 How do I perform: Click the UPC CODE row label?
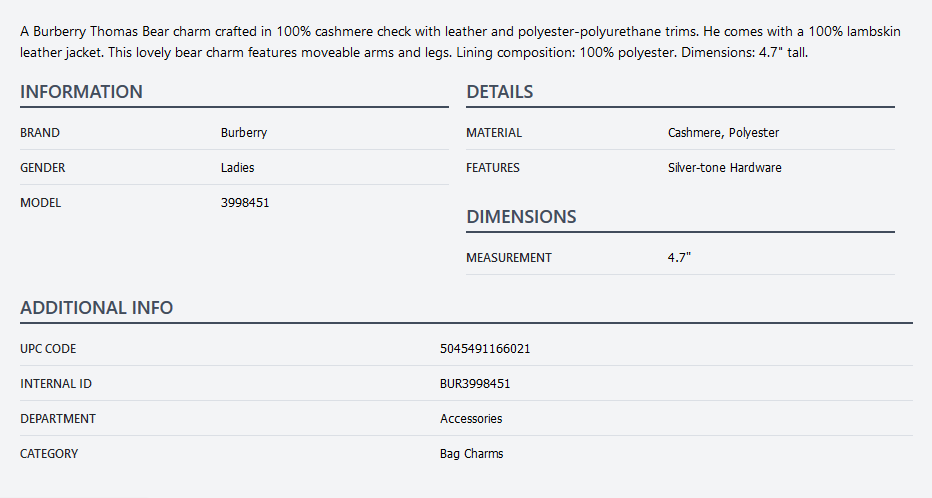click(x=48, y=348)
